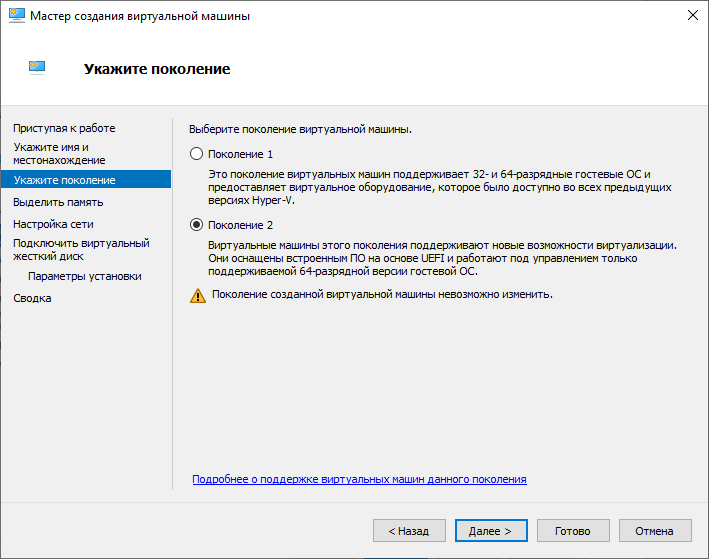
Task: Click the wizard icon in the title bar
Action: pyautogui.click(x=16, y=17)
